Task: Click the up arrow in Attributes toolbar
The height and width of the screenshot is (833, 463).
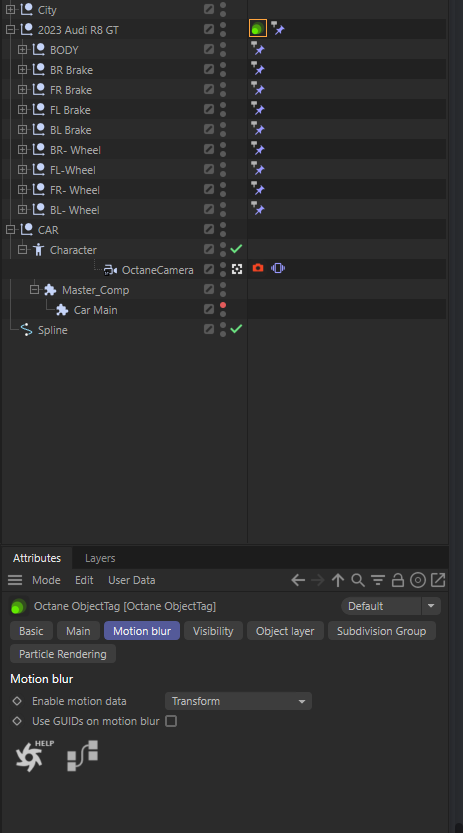Action: pos(338,580)
